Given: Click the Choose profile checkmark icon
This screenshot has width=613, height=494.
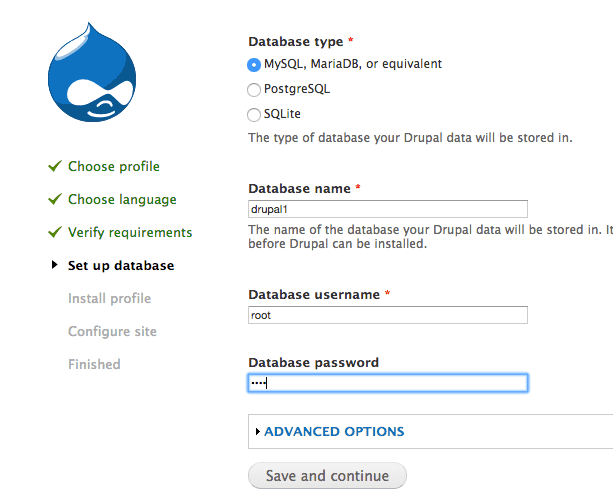Looking at the screenshot, I should (x=55, y=166).
